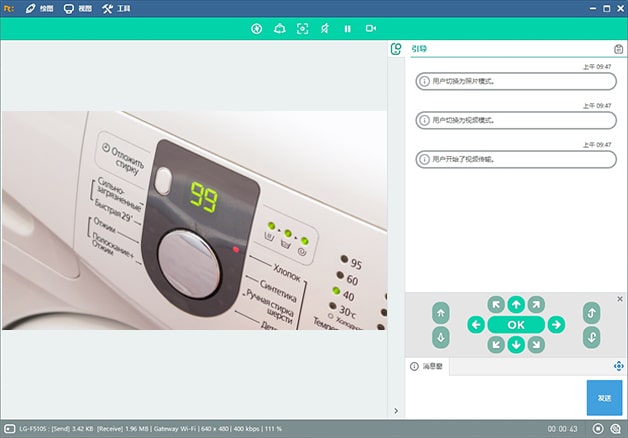Screen dimensions: 628x438
Task: Click the down-right diagonal arrow
Action: pos(536,344)
